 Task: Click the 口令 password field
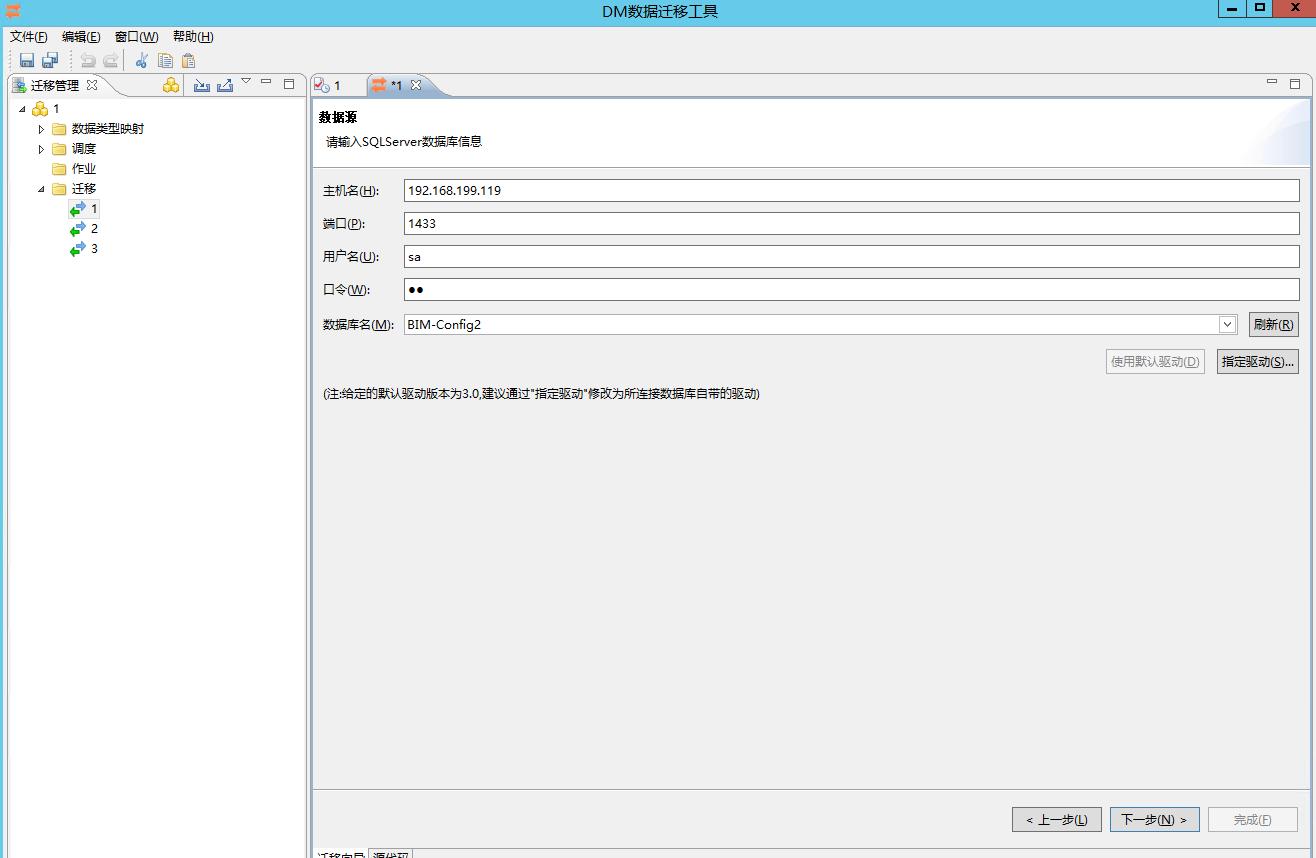852,289
